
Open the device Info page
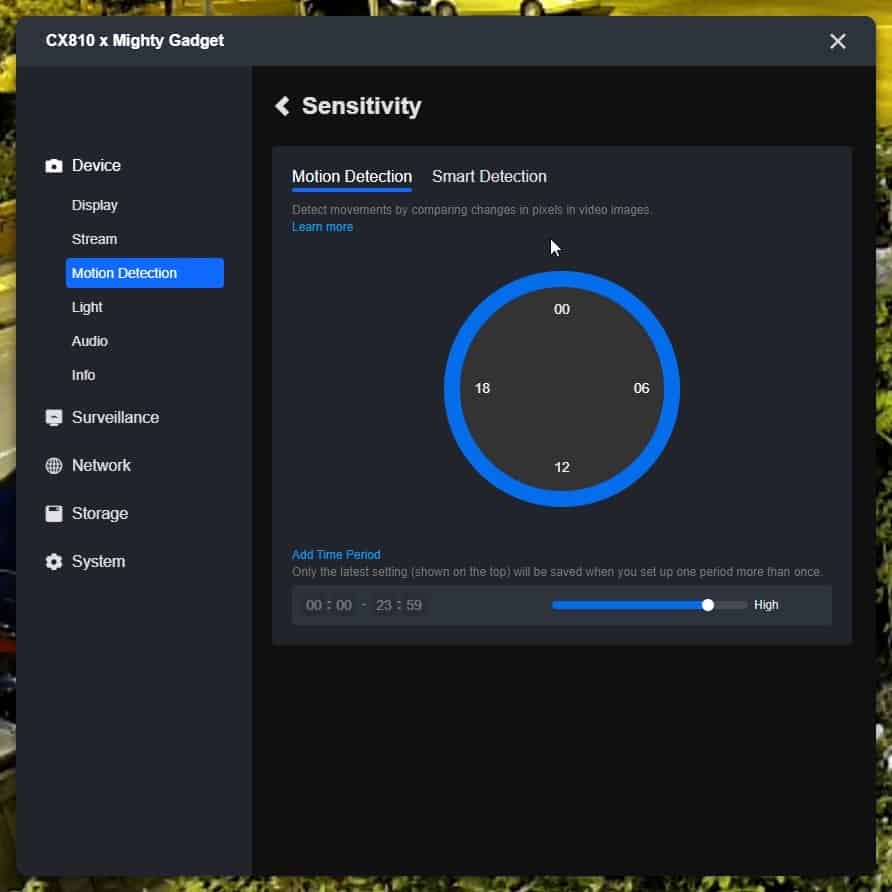(x=84, y=375)
